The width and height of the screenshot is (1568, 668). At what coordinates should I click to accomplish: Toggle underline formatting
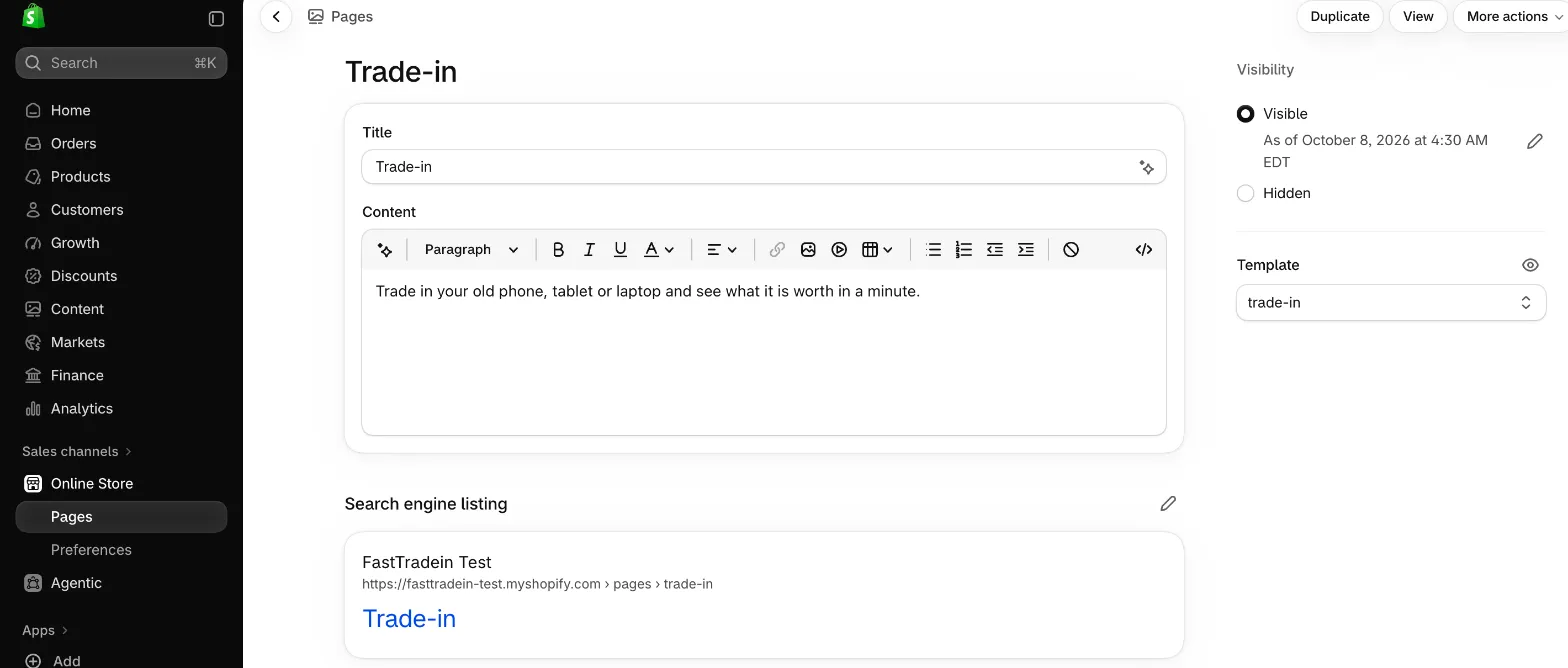coord(620,250)
